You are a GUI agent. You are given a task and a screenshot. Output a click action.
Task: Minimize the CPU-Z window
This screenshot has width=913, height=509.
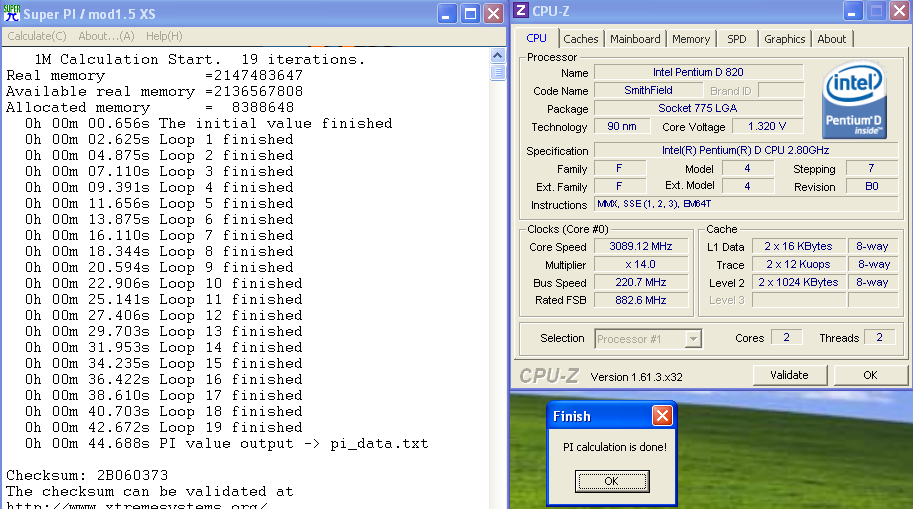pos(852,11)
